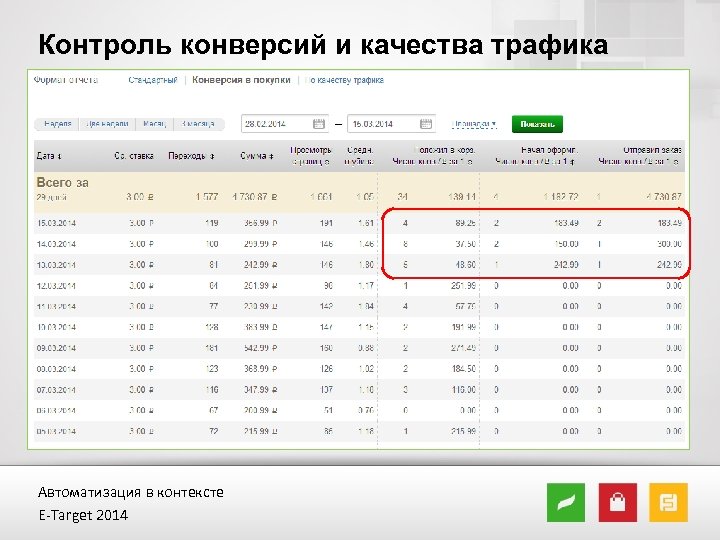
Task: Click the 184.50 cart value in 08.03.2014 row
Action: pyautogui.click(x=463, y=369)
